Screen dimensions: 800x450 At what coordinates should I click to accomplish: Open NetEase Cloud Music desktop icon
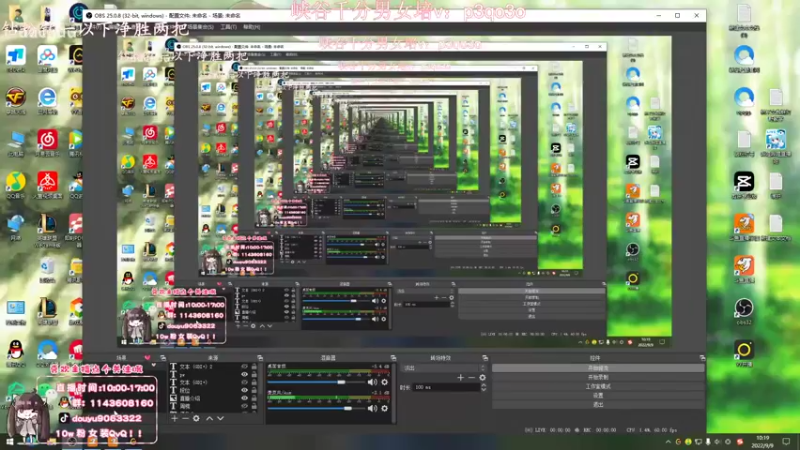(x=47, y=142)
